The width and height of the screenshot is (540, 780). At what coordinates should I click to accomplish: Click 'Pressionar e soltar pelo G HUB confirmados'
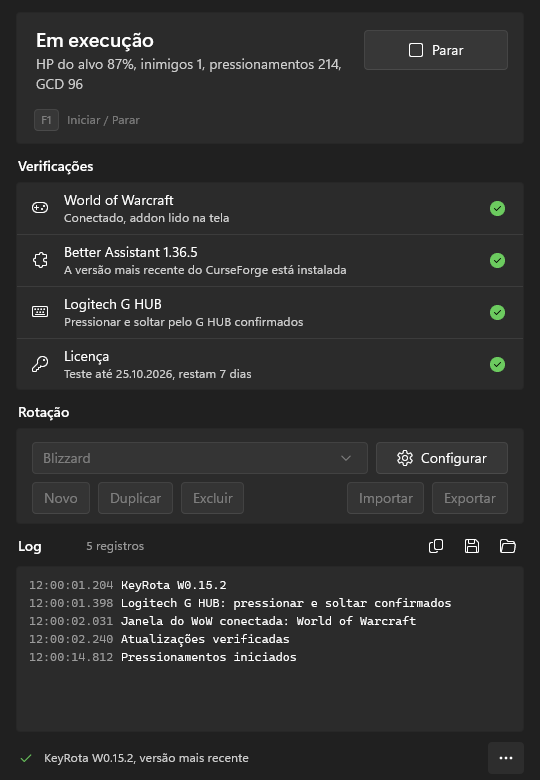tap(183, 322)
